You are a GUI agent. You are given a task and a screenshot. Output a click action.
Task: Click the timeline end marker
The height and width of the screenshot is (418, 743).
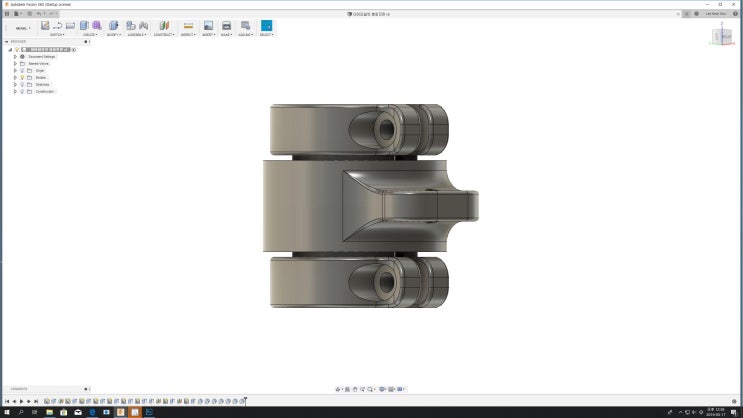click(245, 400)
